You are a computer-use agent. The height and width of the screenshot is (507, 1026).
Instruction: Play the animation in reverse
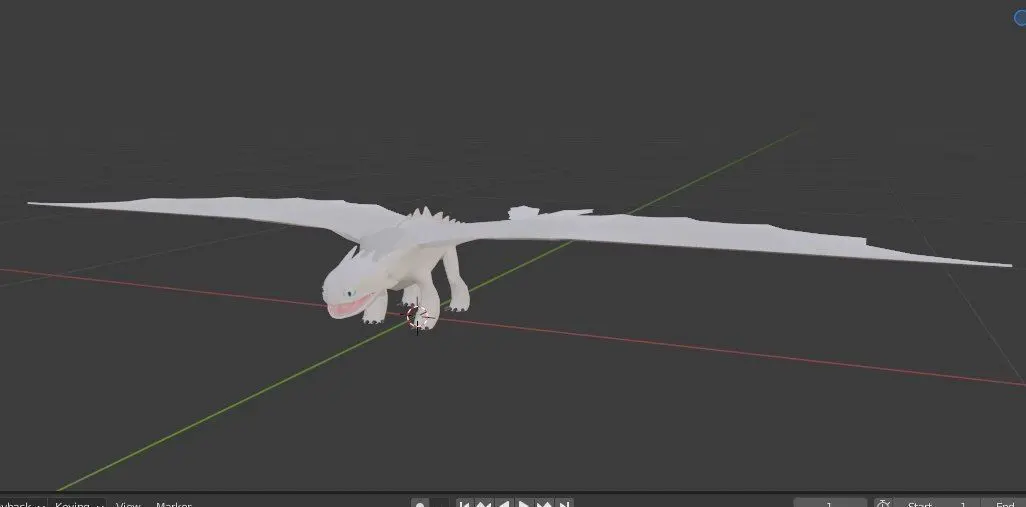[503, 504]
